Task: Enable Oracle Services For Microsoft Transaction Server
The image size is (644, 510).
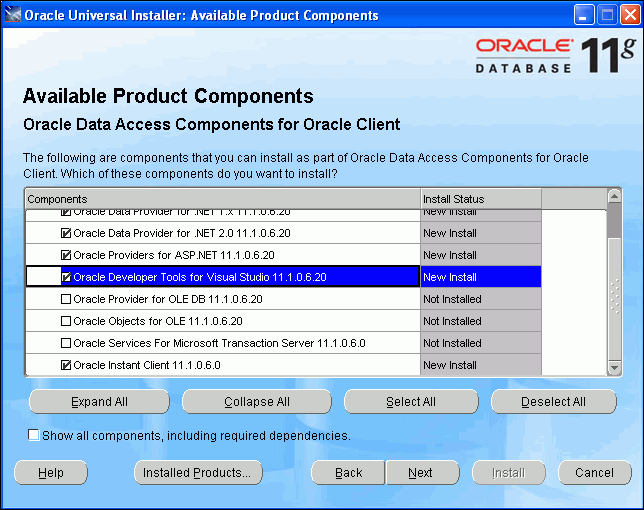Action: coord(66,343)
